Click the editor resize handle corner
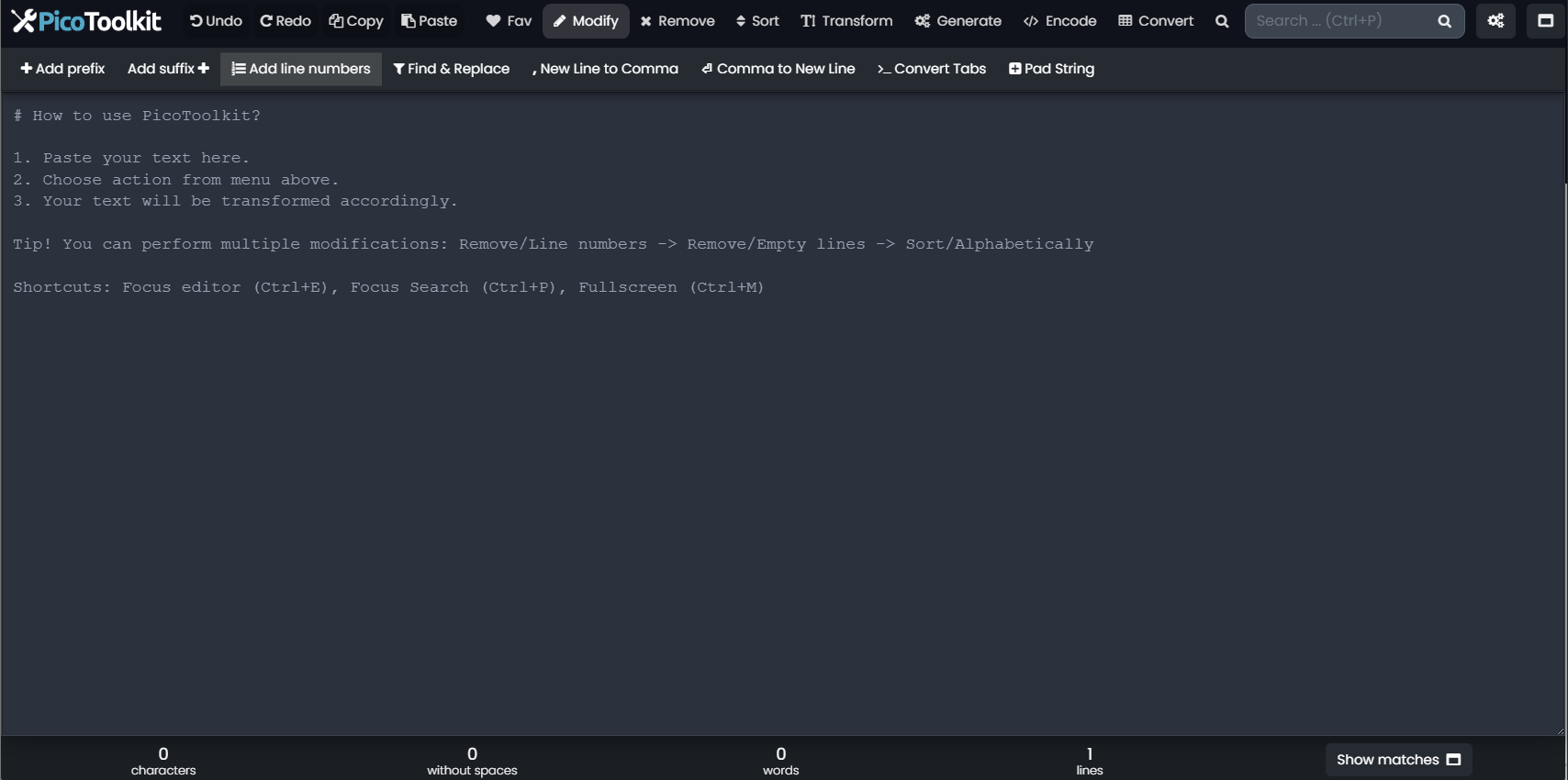The width and height of the screenshot is (1568, 780). [x=1559, y=730]
